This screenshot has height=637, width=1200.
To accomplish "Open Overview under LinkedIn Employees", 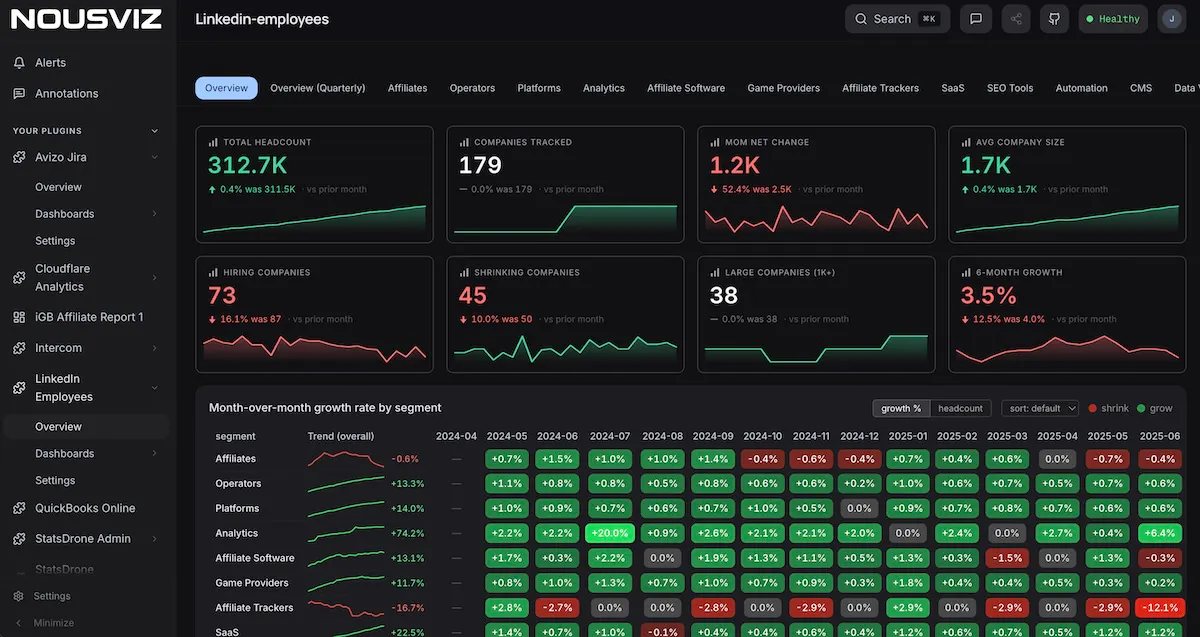I will [86, 427].
